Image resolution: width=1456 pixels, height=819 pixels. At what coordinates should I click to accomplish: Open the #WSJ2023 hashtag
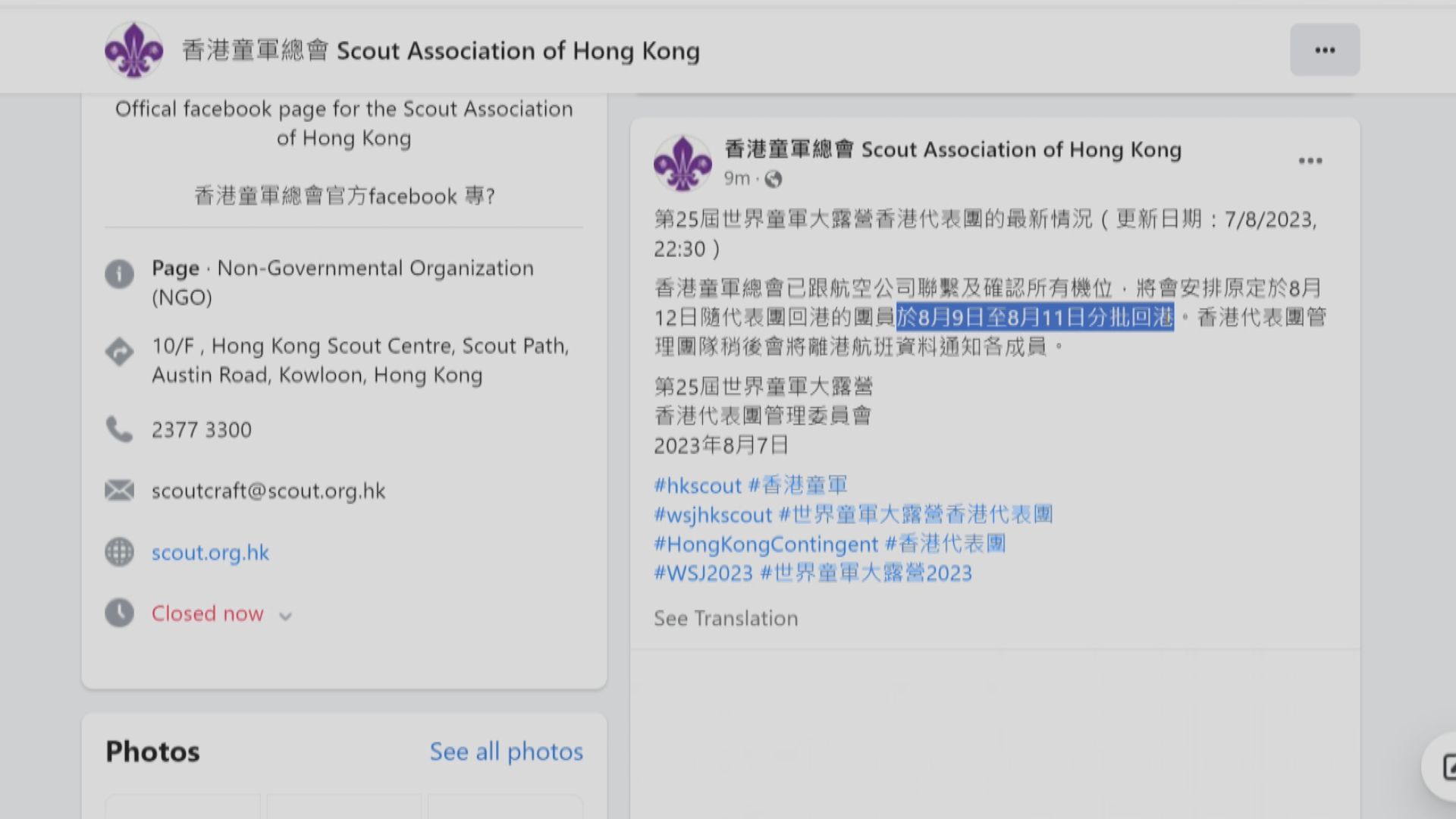[704, 573]
